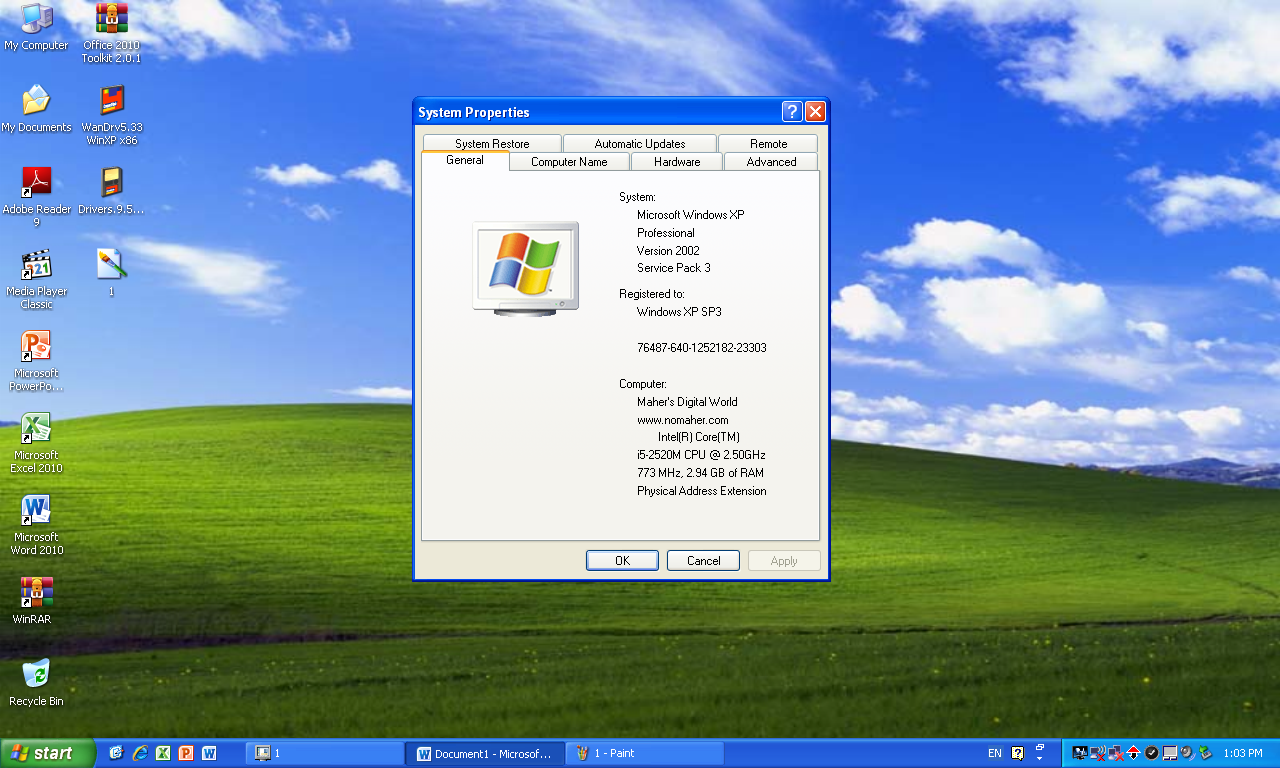Click the display monitor tray icon
1280x768 pixels.
(x=1080, y=753)
